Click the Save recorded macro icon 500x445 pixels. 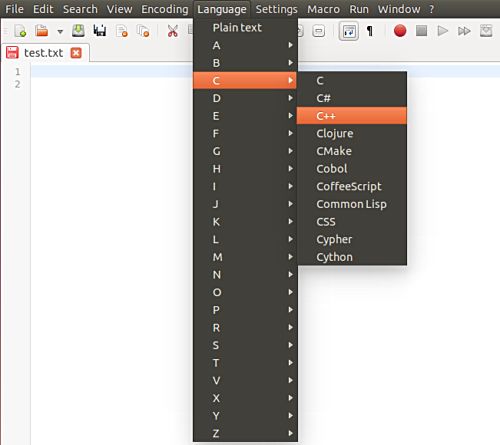[486, 31]
